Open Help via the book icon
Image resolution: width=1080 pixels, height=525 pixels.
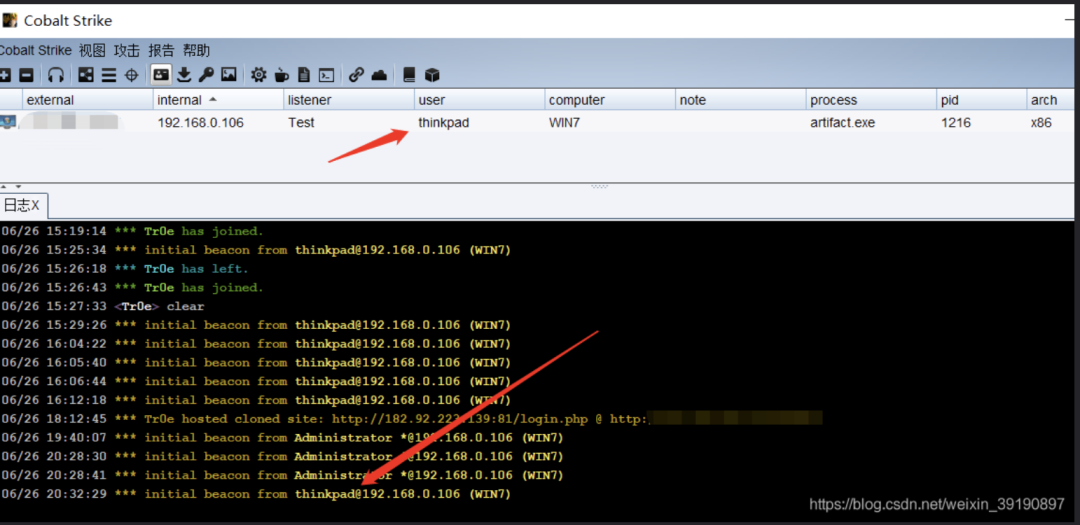coord(409,74)
